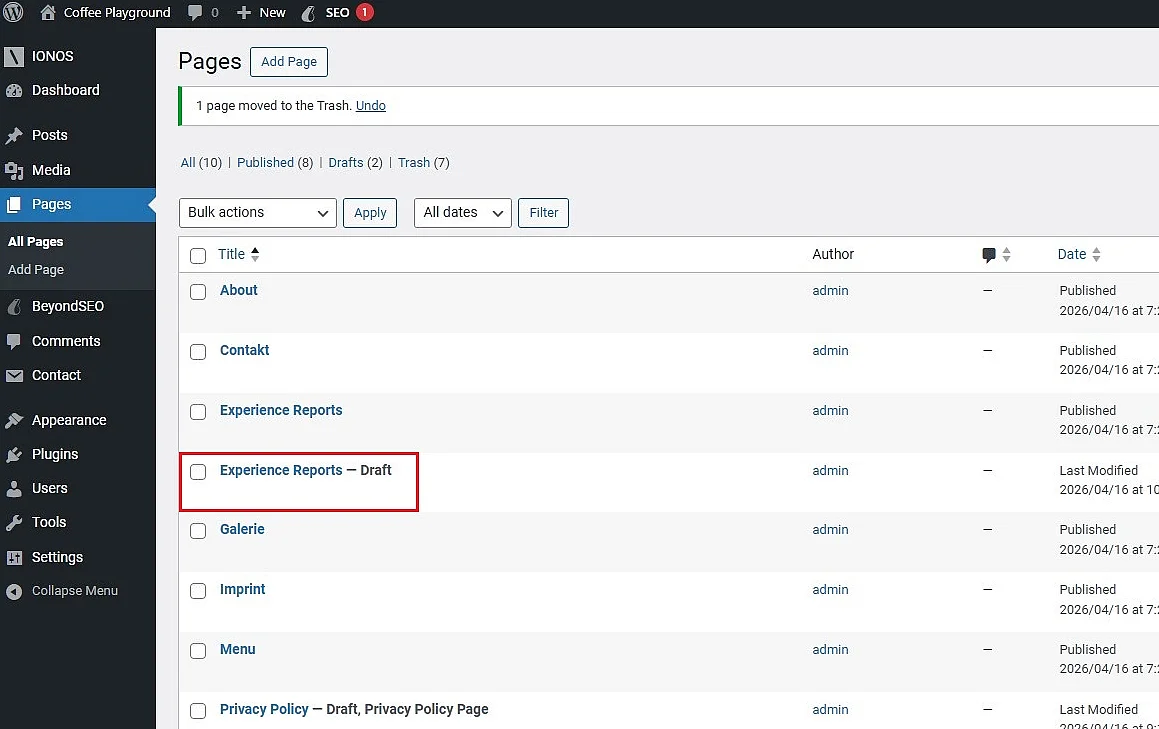This screenshot has width=1159, height=729.
Task: Click the plus icon next to New
Action: pos(244,13)
